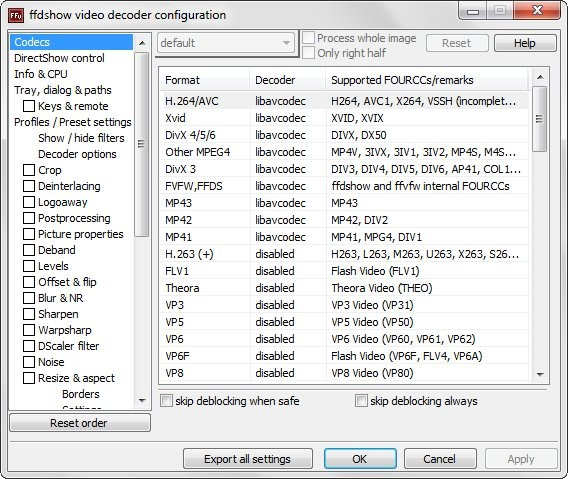
Task: Click sidebar scroll up arrow
Action: [x=142, y=43]
